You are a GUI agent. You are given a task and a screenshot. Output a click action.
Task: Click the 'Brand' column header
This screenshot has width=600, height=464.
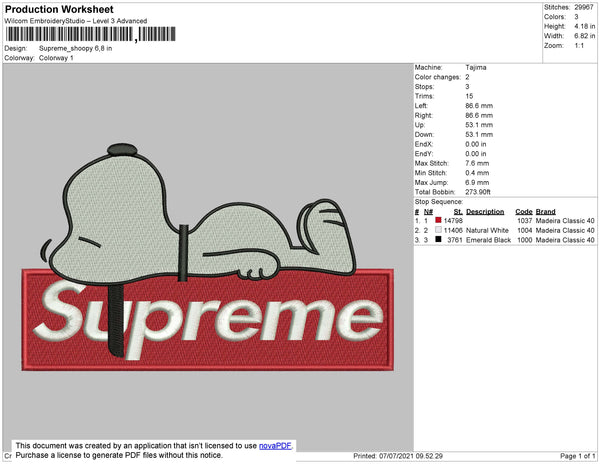545,212
